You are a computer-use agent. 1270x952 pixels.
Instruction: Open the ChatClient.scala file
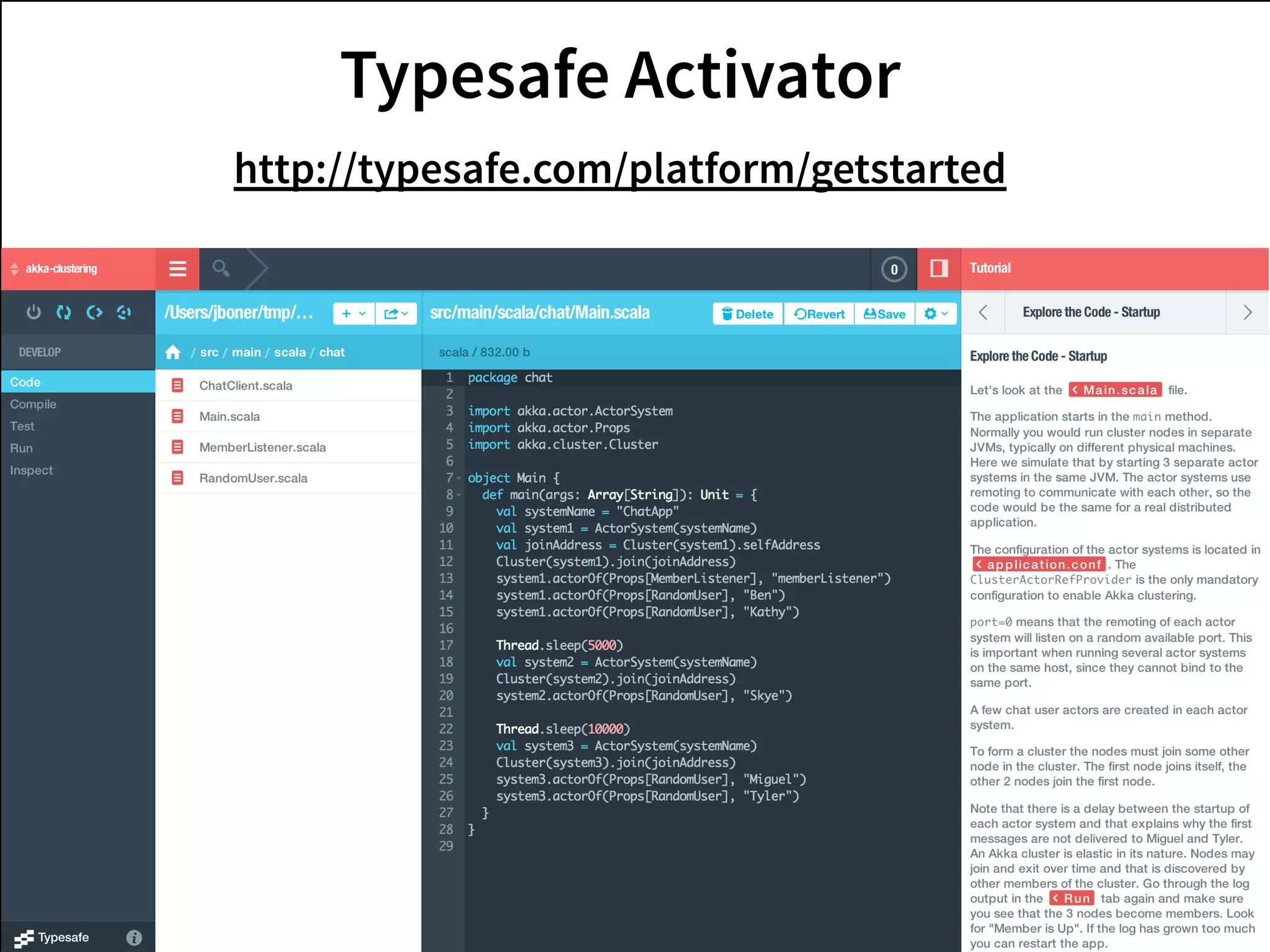tap(246, 386)
